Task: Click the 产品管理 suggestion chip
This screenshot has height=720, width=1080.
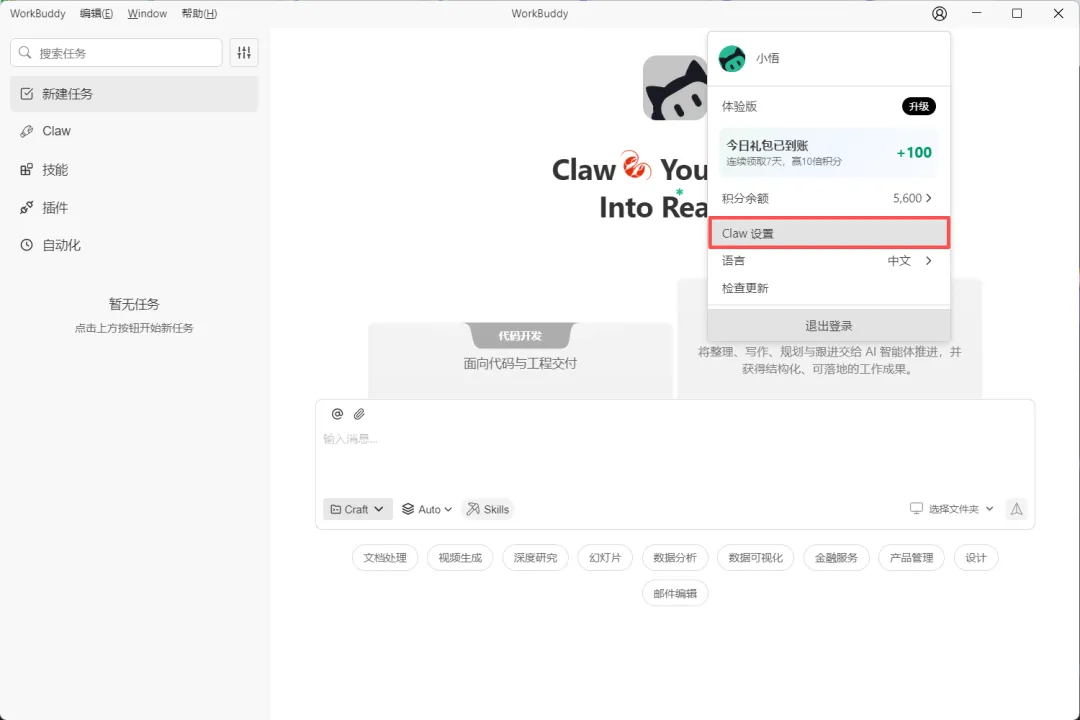Action: pos(911,557)
